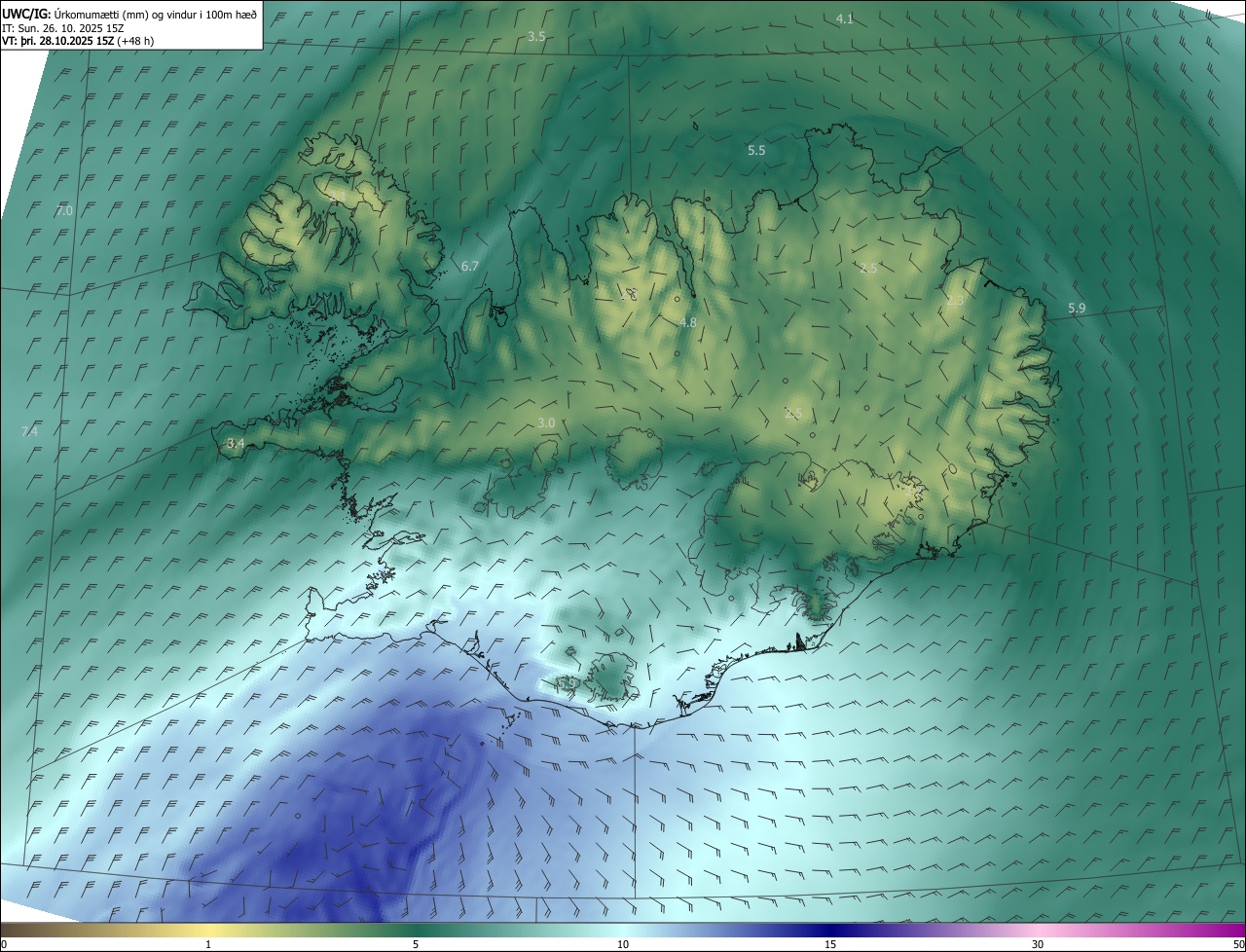Click the 3.5 value label on map
This screenshot has height=952, width=1246.
[x=536, y=36]
